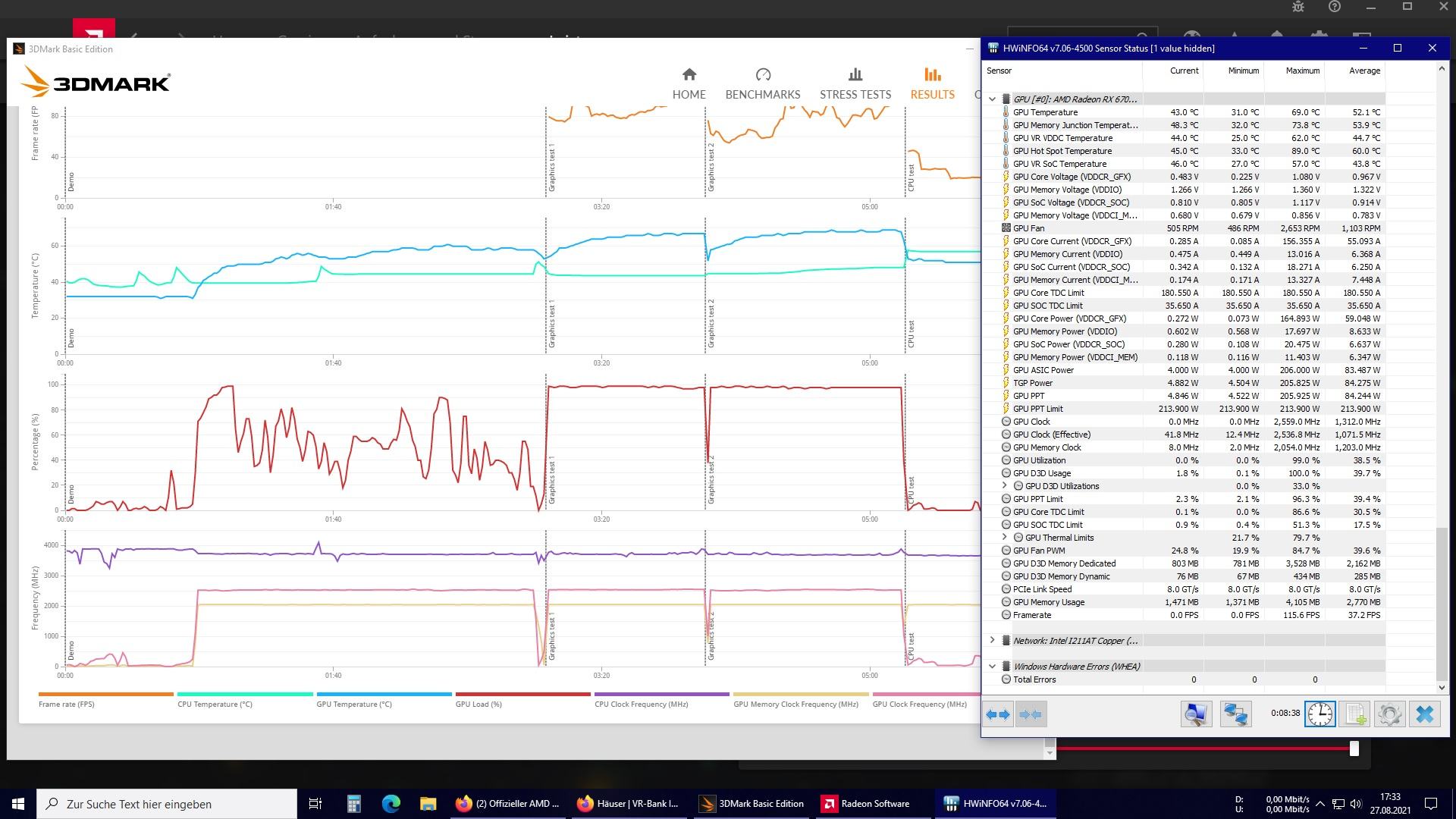This screenshot has width=1456, height=819.
Task: Open Task View from the taskbar
Action: tap(315, 804)
